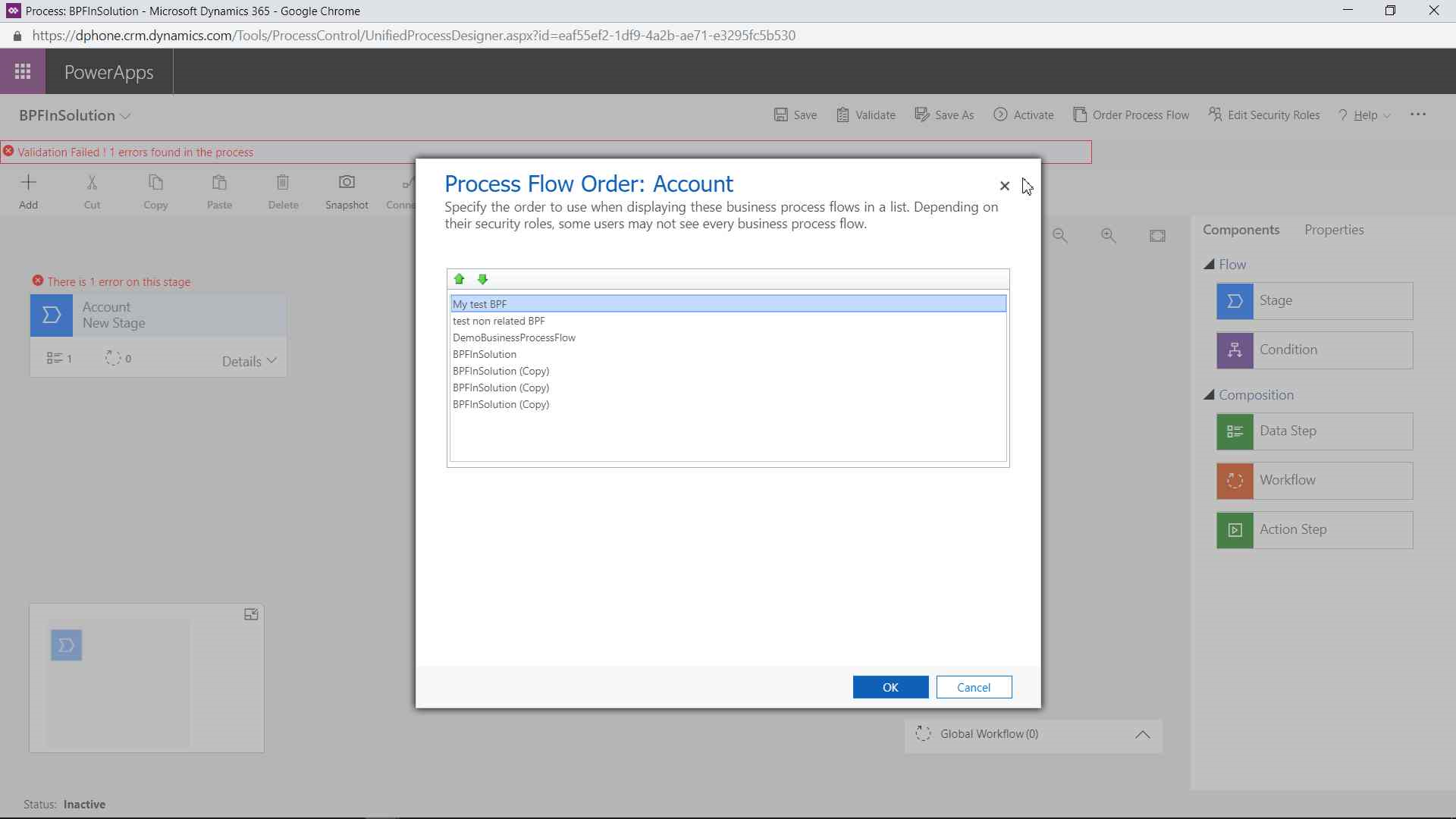Click the minimap collapse icon
Image resolution: width=1456 pixels, height=819 pixels.
pos(251,615)
